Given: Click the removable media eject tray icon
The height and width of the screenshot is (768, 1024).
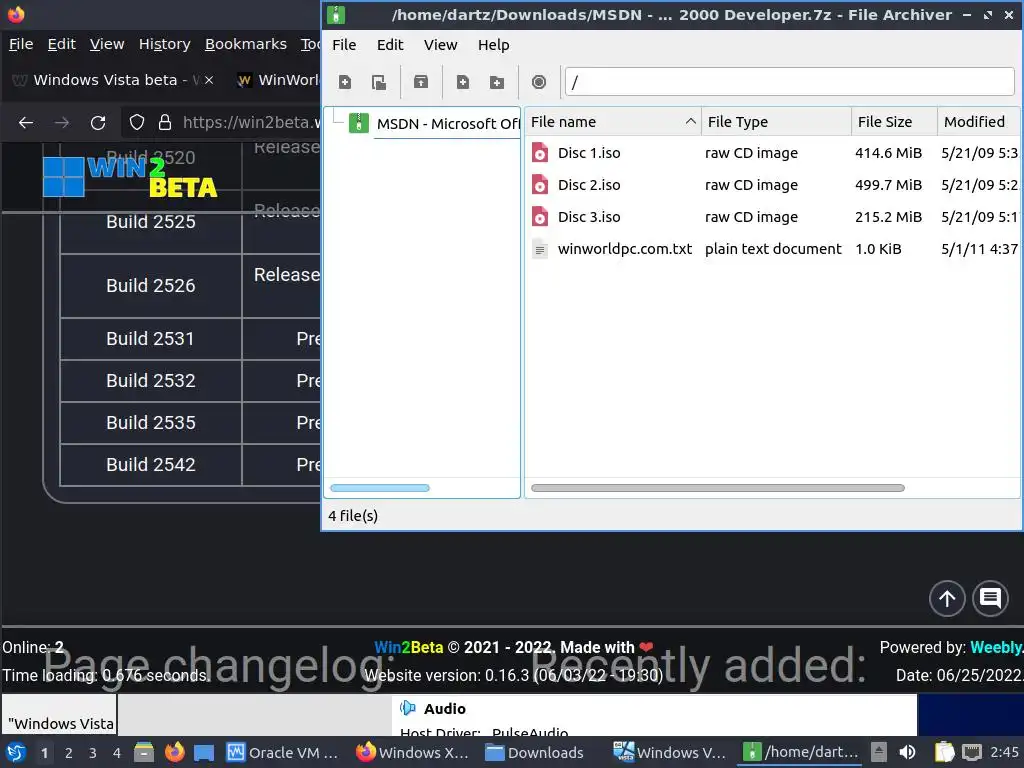Looking at the screenshot, I should coord(879,752).
